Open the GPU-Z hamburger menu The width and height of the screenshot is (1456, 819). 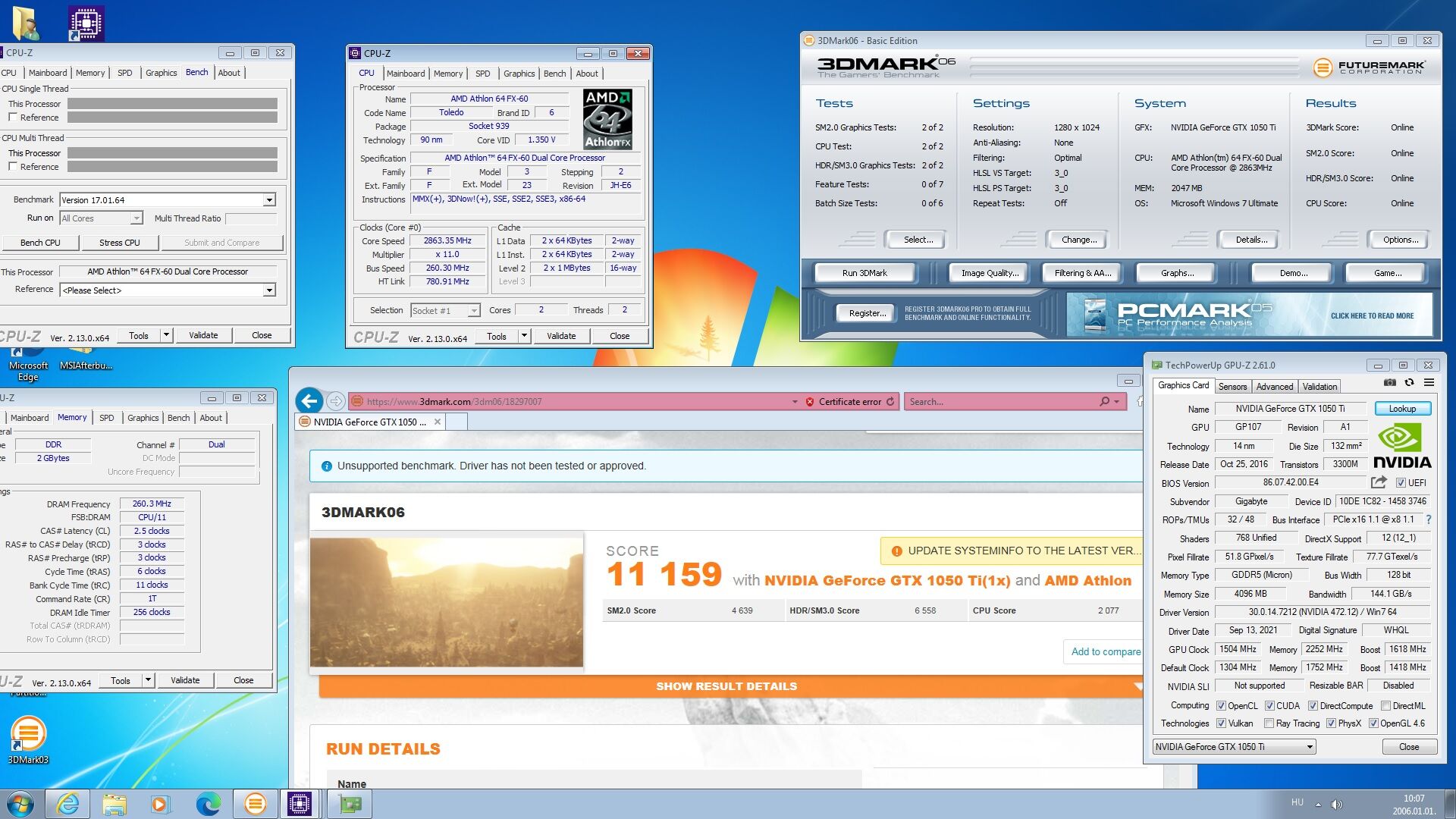coord(1429,383)
